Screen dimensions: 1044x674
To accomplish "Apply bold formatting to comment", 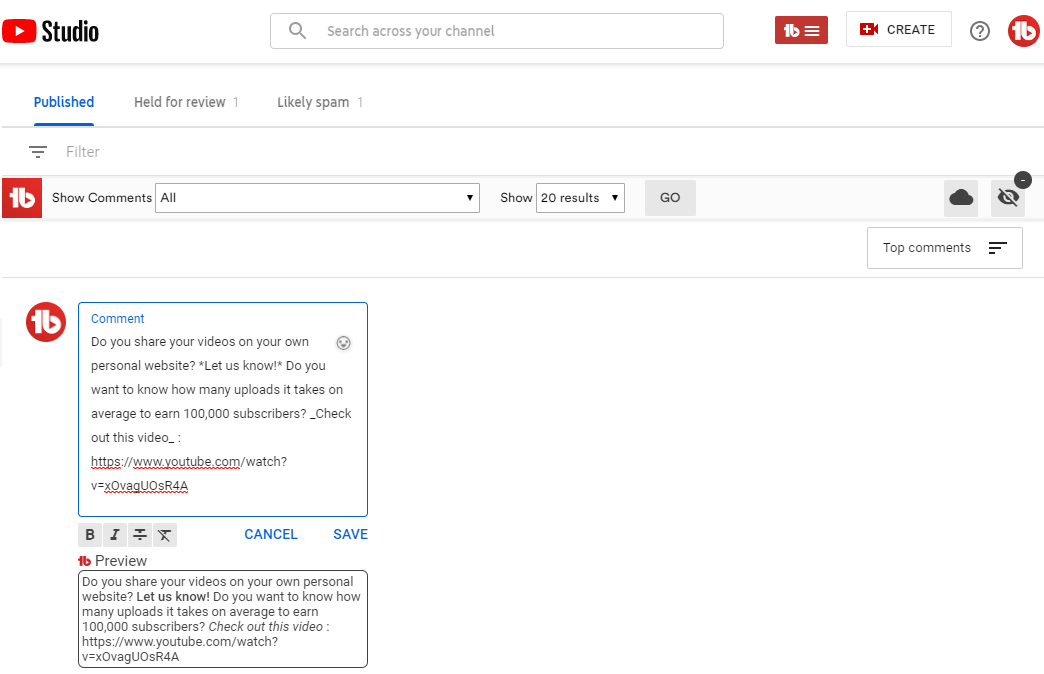I will 90,535.
